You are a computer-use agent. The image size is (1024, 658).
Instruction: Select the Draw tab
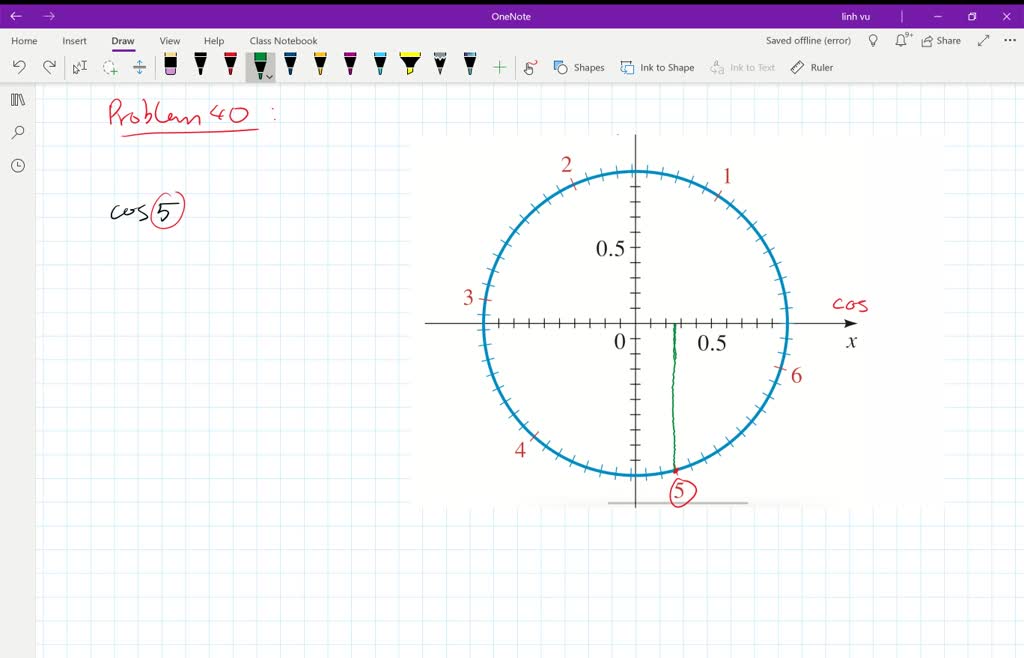[123, 40]
